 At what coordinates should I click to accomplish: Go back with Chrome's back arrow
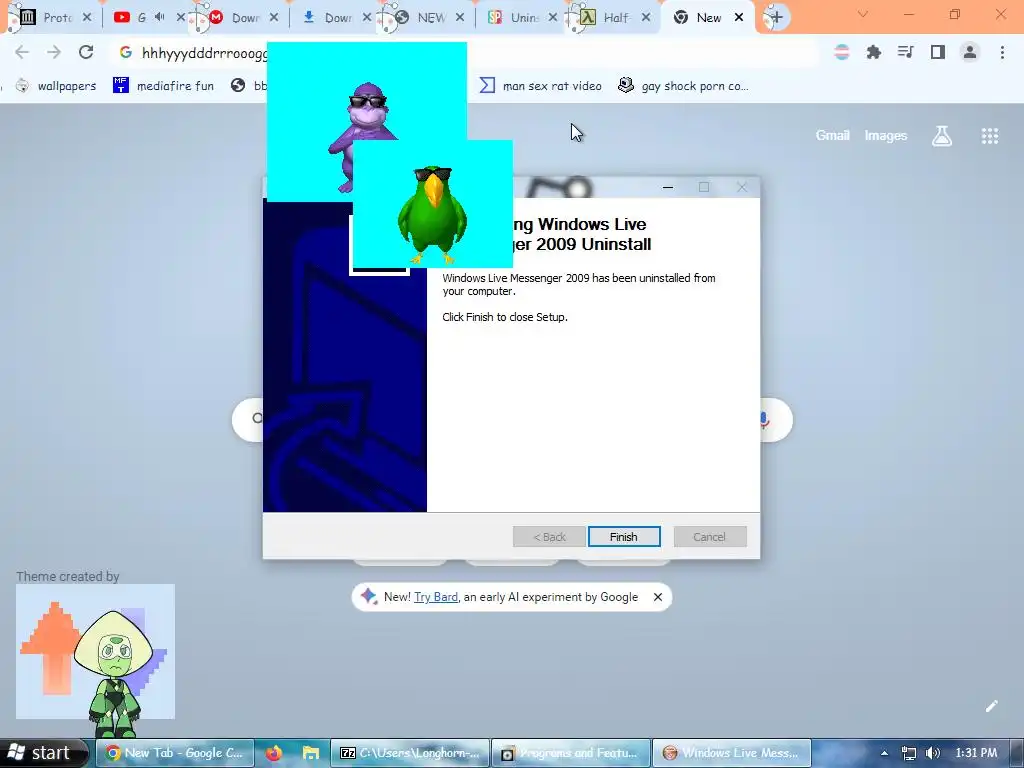click(22, 52)
